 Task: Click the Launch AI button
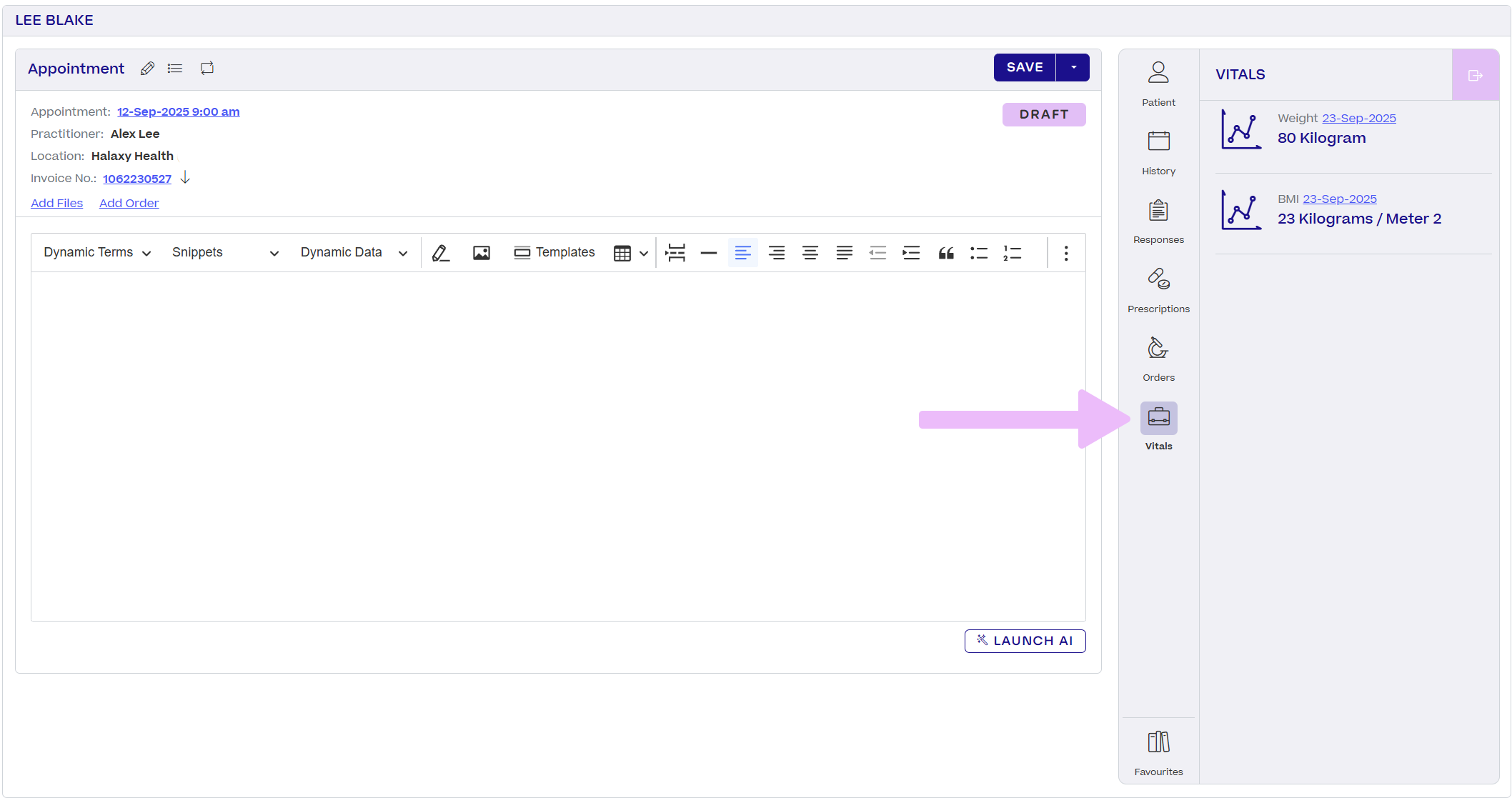(1025, 641)
